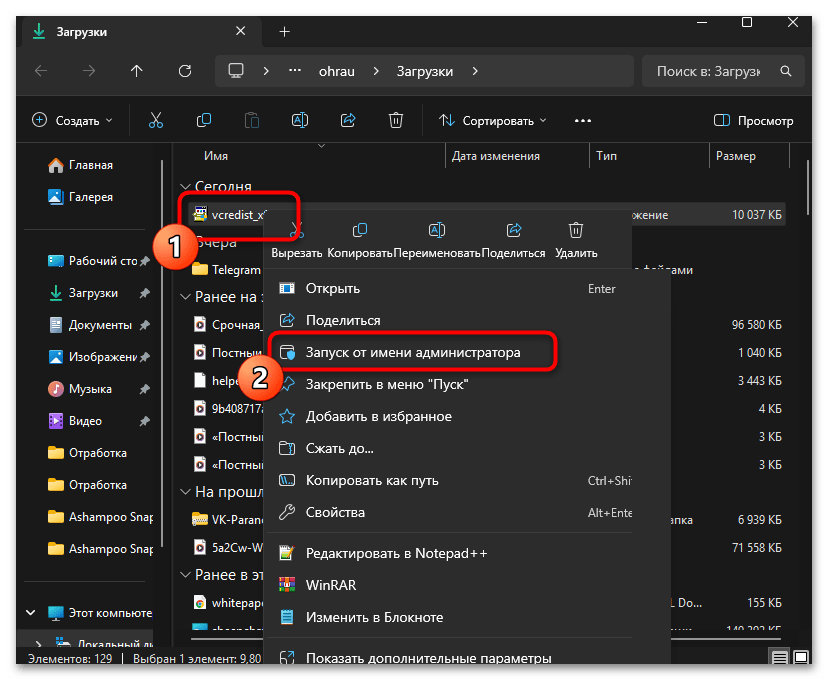The image size is (828, 680).
Task: Choose Удалить in the context menu
Action: (576, 240)
